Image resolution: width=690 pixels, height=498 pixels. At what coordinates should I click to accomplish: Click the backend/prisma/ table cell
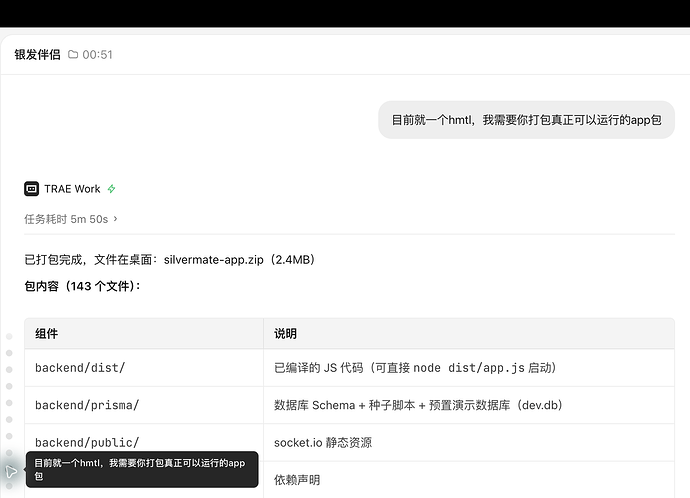pos(144,405)
